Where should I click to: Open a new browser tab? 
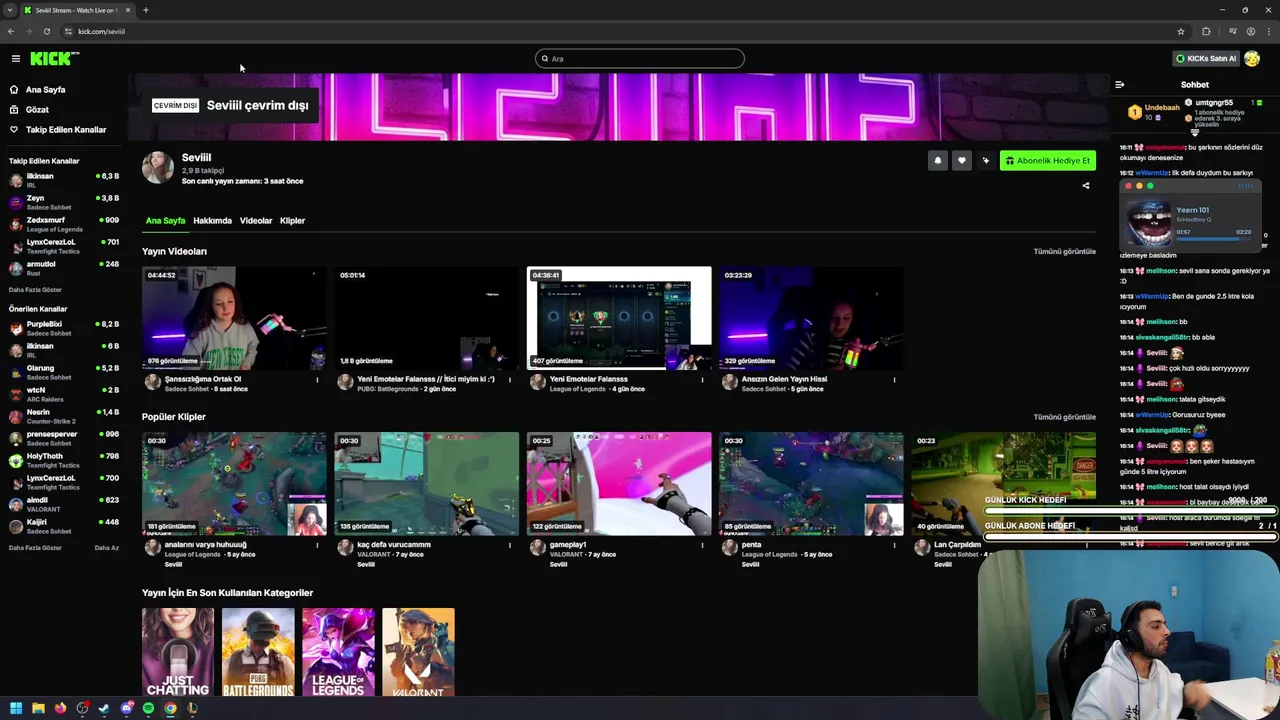point(145,11)
